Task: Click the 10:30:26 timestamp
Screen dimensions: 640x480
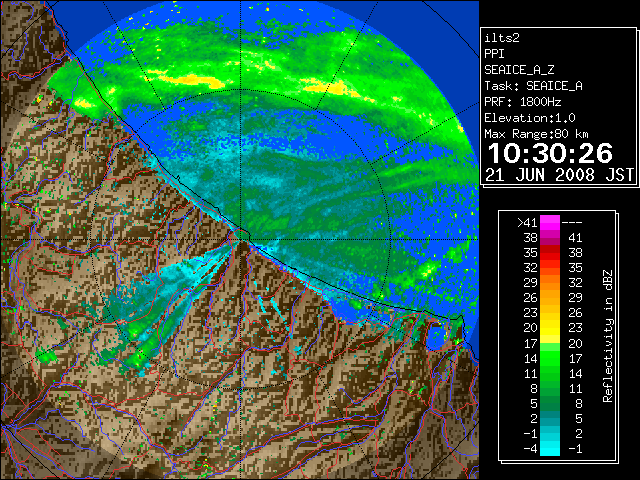Action: [550, 153]
